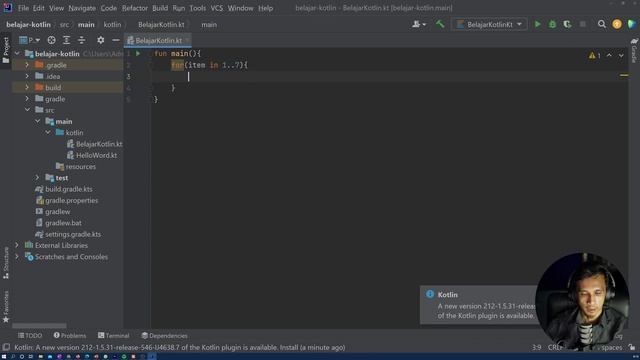640x360 pixels.
Task: Open the TODO tool window
Action: click(x=30, y=336)
